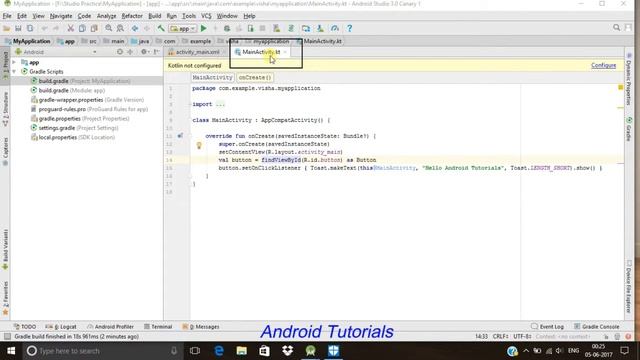The image size is (640, 360).
Task: Click the Configure link for Kotlin
Action: [603, 65]
